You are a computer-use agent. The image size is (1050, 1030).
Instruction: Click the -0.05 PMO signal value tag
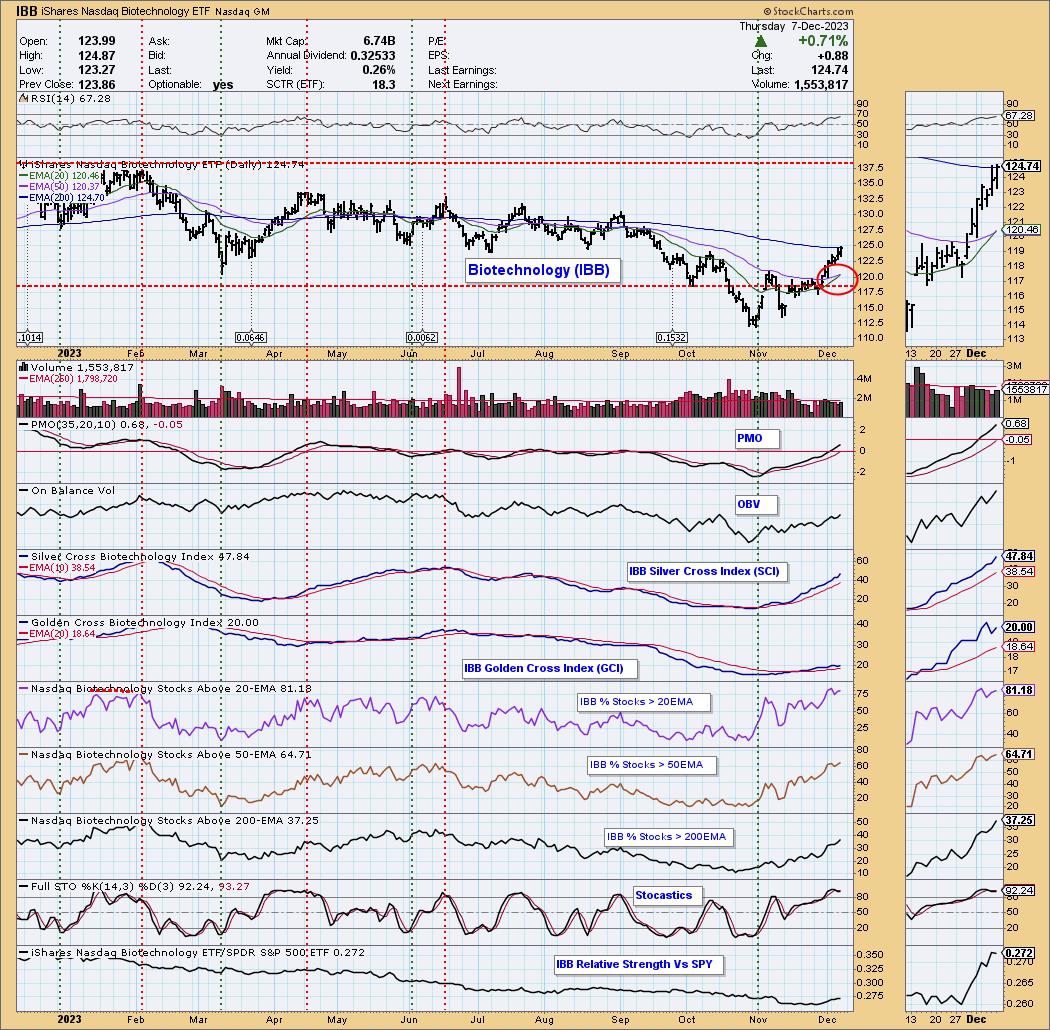1018,439
